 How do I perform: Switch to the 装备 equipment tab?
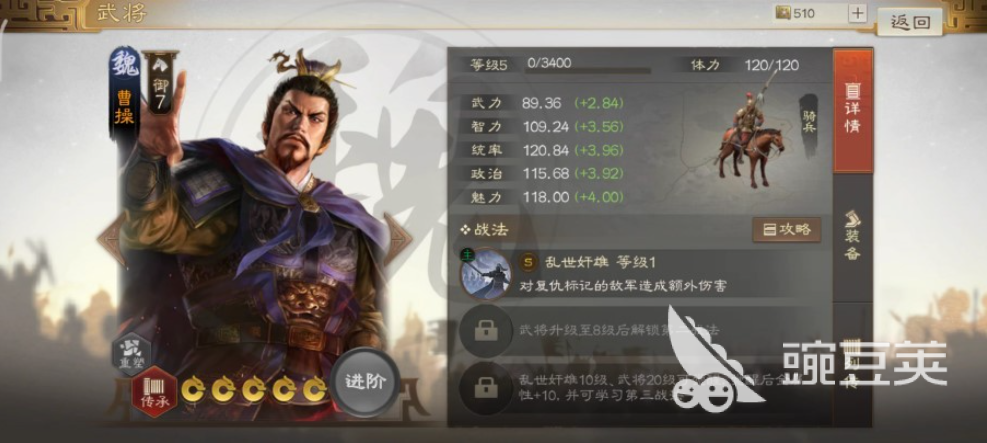pyautogui.click(x=852, y=236)
